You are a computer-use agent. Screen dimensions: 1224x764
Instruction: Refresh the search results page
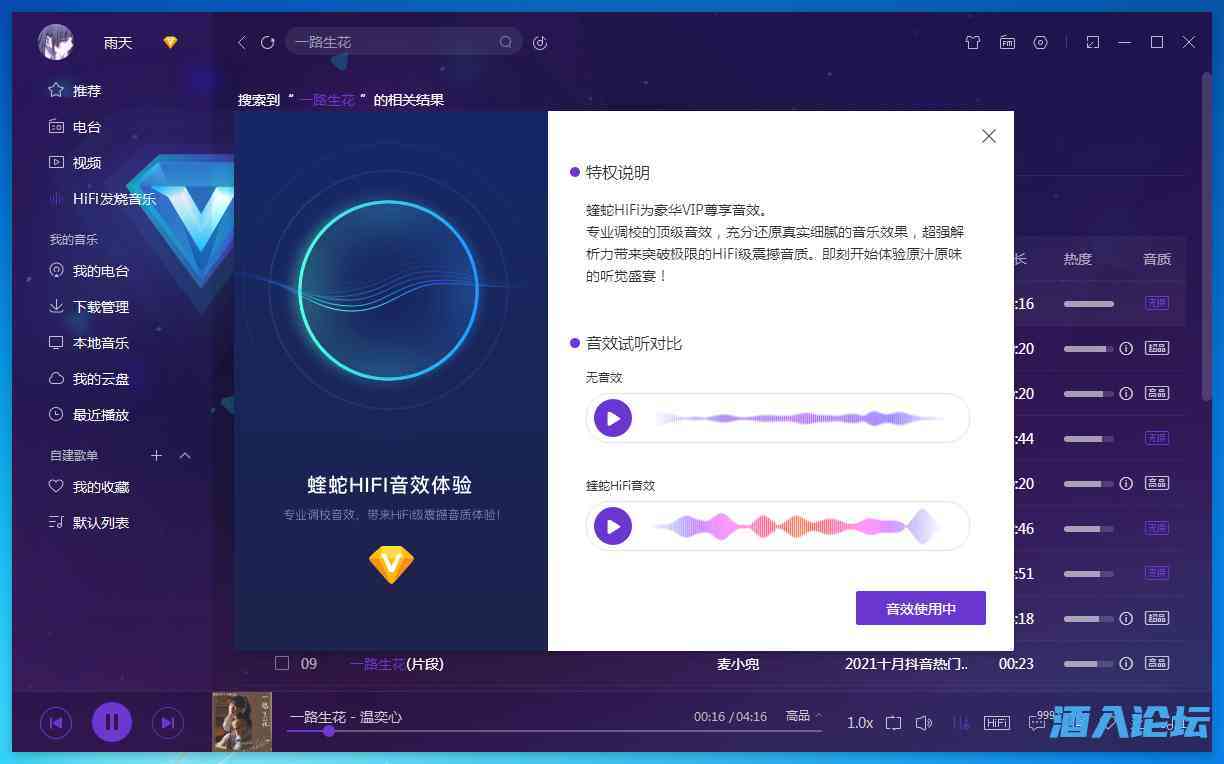tap(267, 42)
